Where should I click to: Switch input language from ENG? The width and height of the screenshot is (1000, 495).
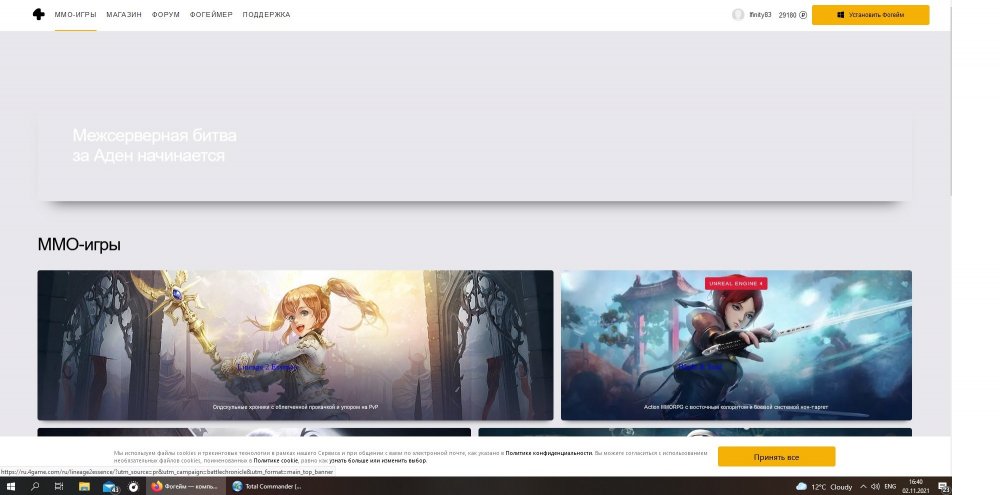click(890, 486)
